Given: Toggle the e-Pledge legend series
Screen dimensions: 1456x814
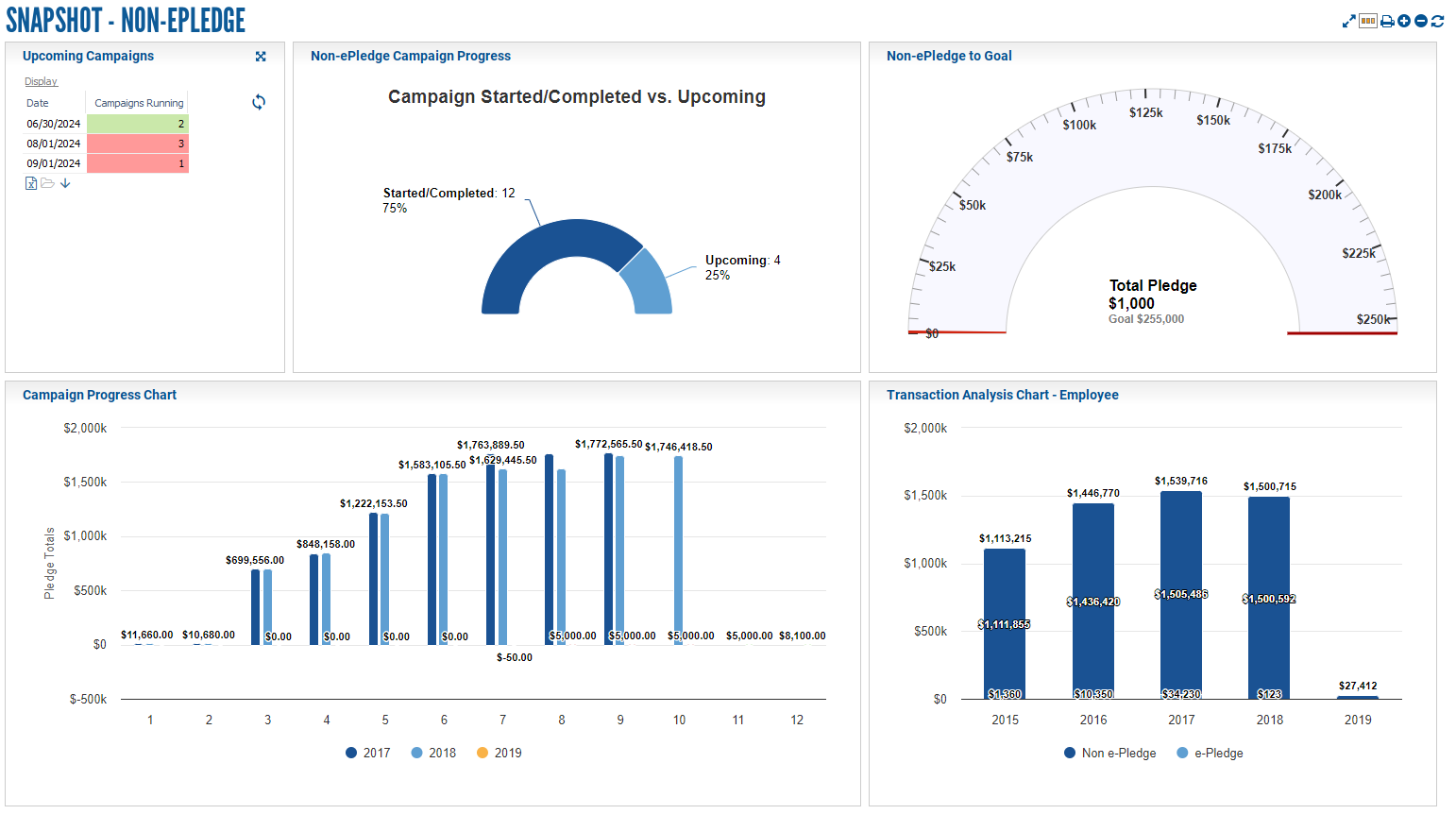Looking at the screenshot, I should pos(1210,753).
